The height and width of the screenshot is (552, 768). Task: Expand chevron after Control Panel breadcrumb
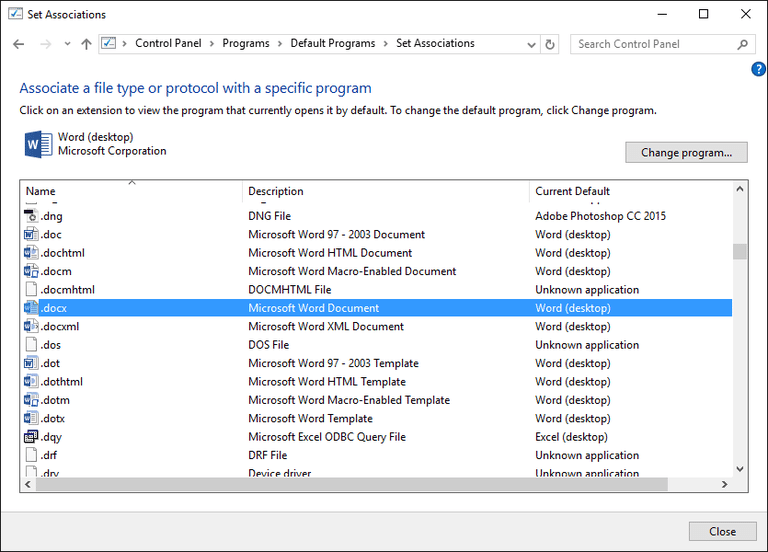tap(212, 44)
